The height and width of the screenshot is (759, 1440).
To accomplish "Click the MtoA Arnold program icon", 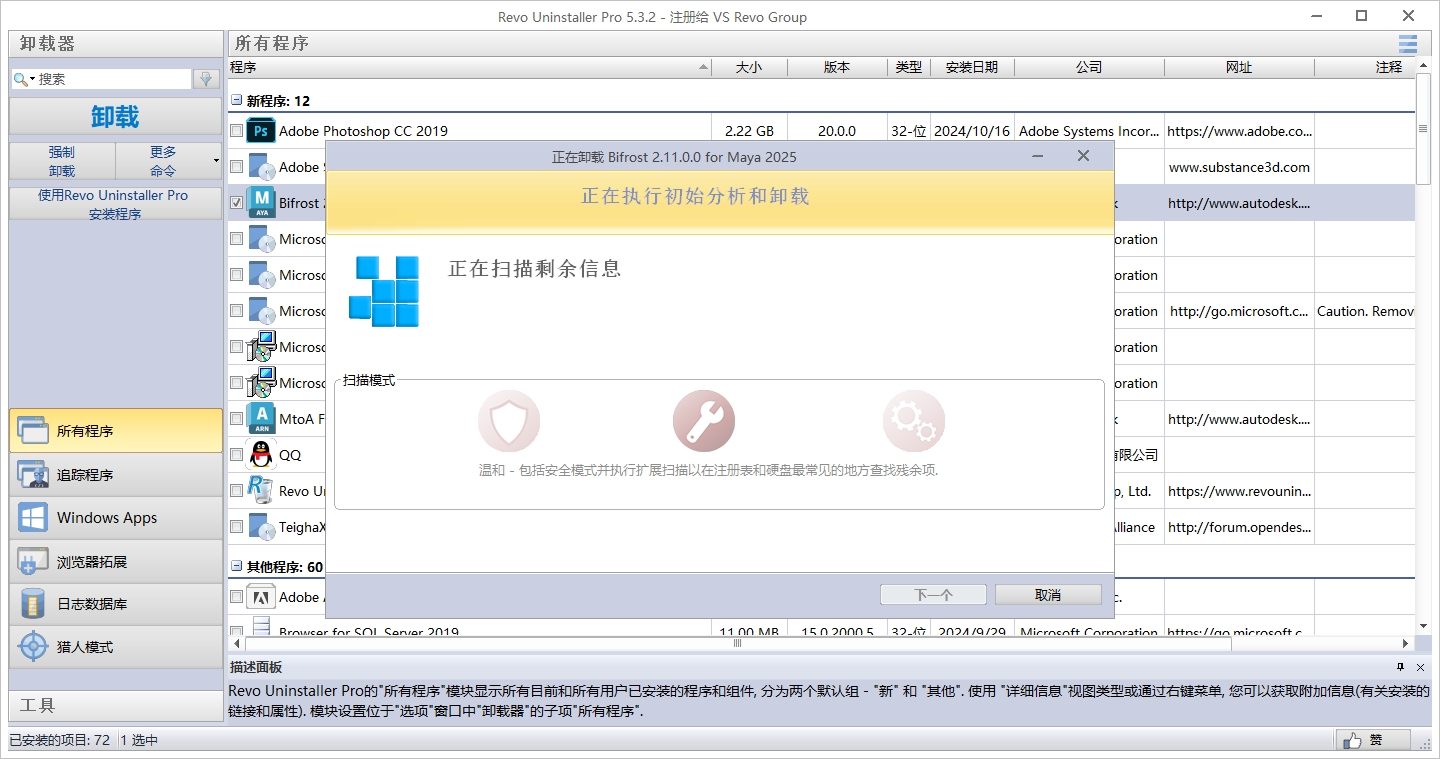I will [x=261, y=418].
